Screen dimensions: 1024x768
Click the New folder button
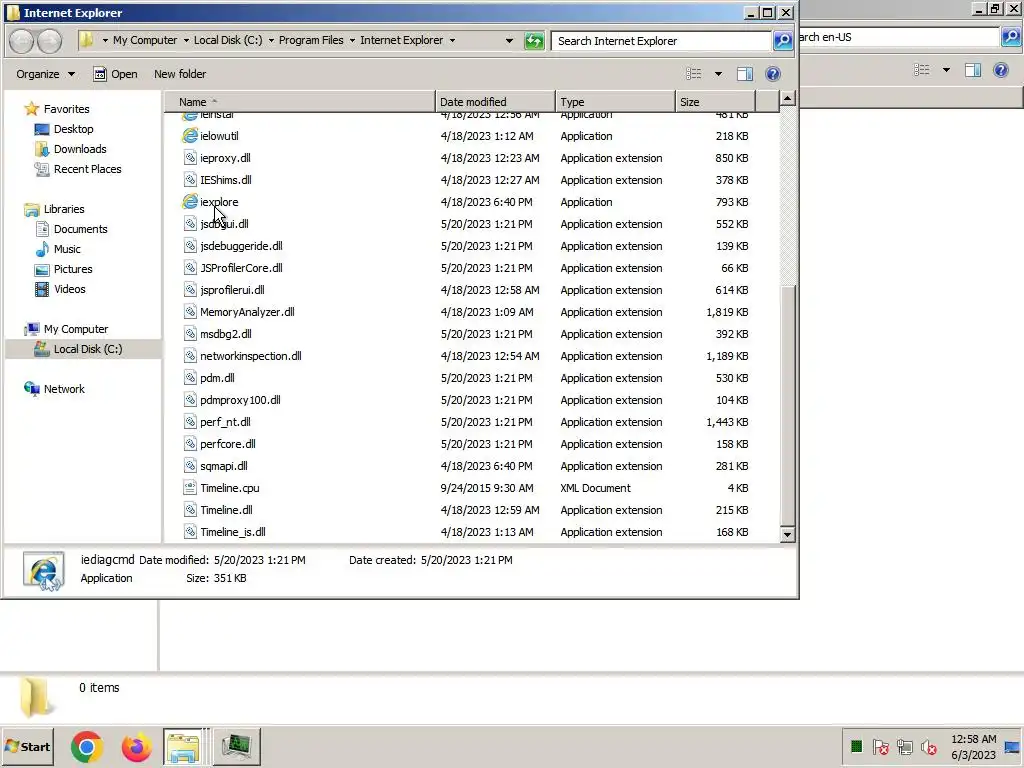(x=180, y=74)
